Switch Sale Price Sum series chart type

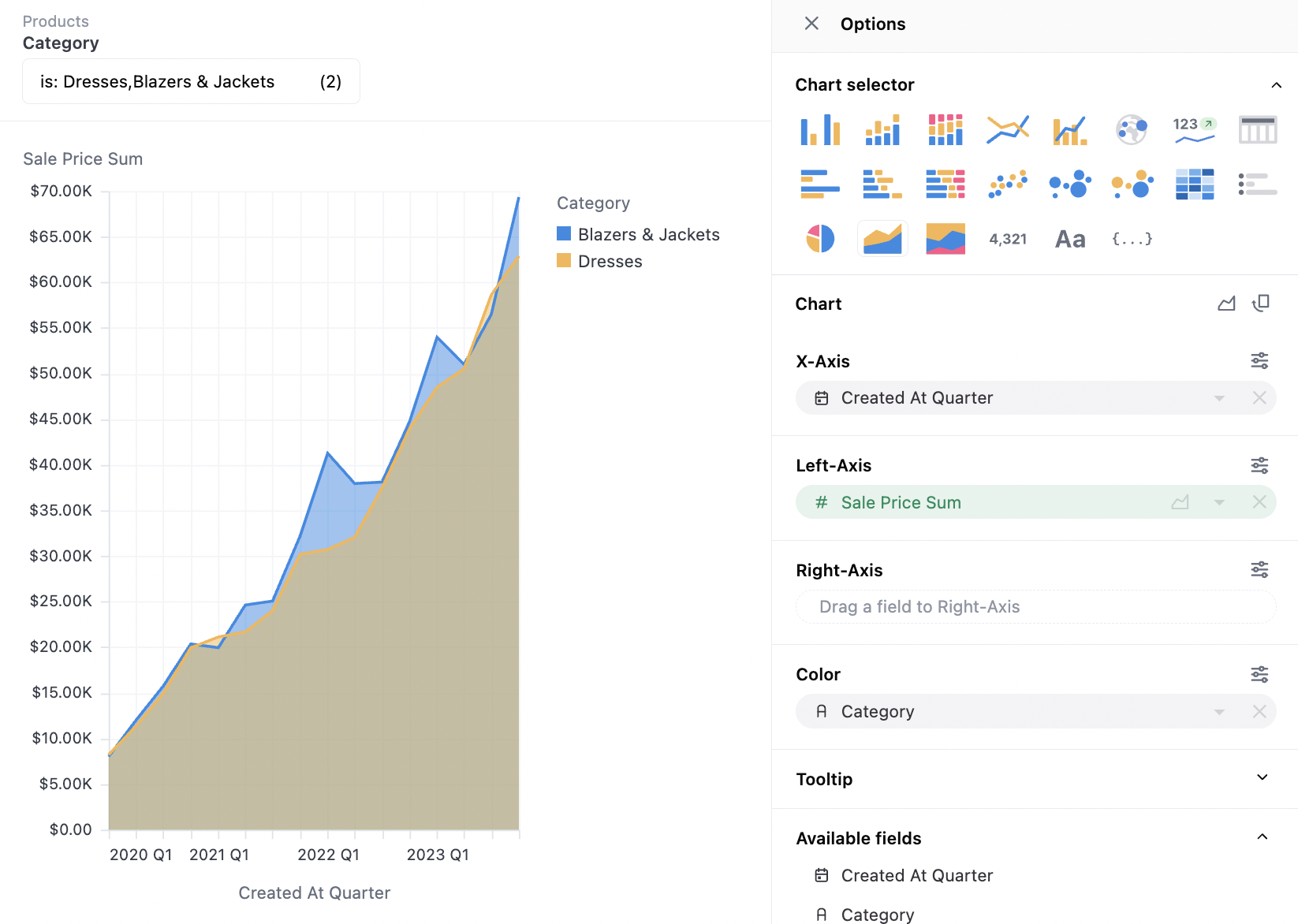tap(1180, 502)
